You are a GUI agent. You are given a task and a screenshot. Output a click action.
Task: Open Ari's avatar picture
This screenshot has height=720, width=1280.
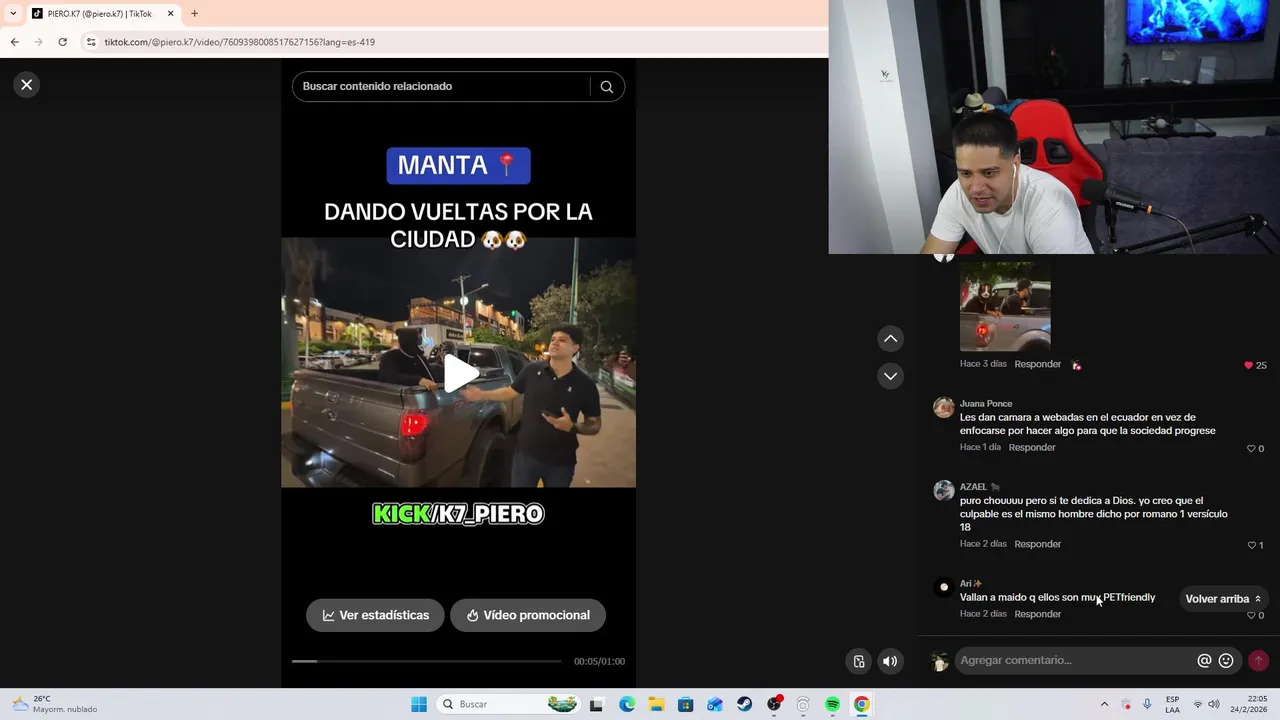[943, 587]
